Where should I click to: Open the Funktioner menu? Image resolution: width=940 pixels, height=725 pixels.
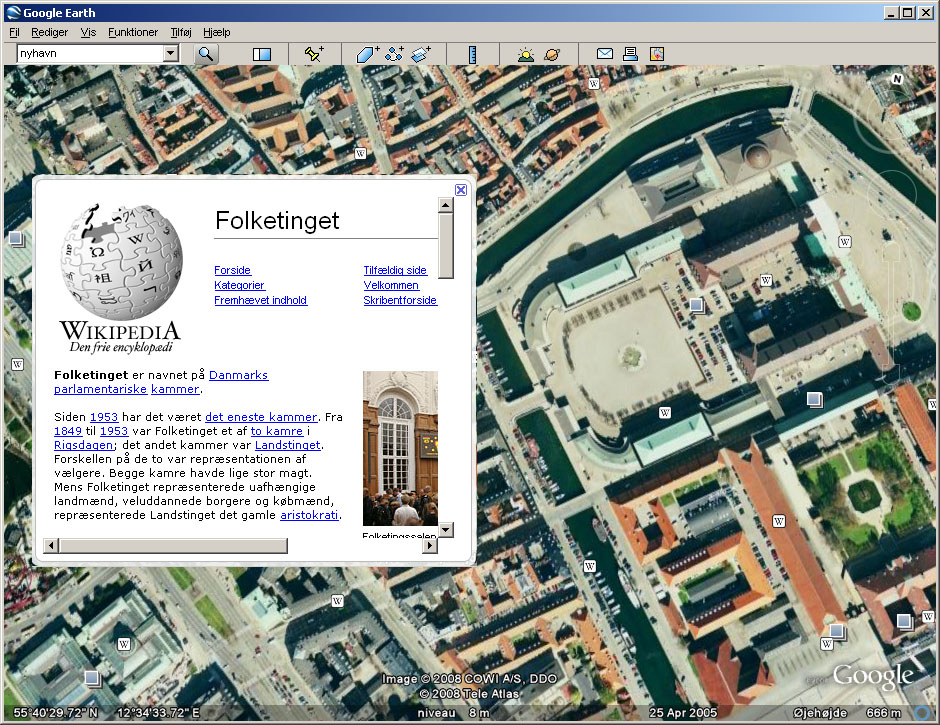[133, 32]
